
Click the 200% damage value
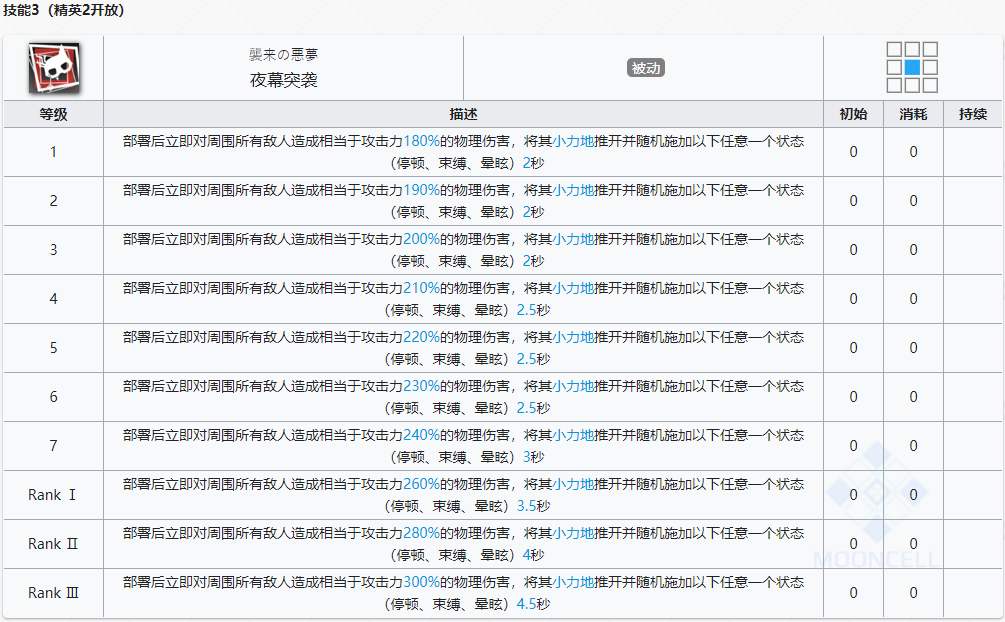point(422,239)
